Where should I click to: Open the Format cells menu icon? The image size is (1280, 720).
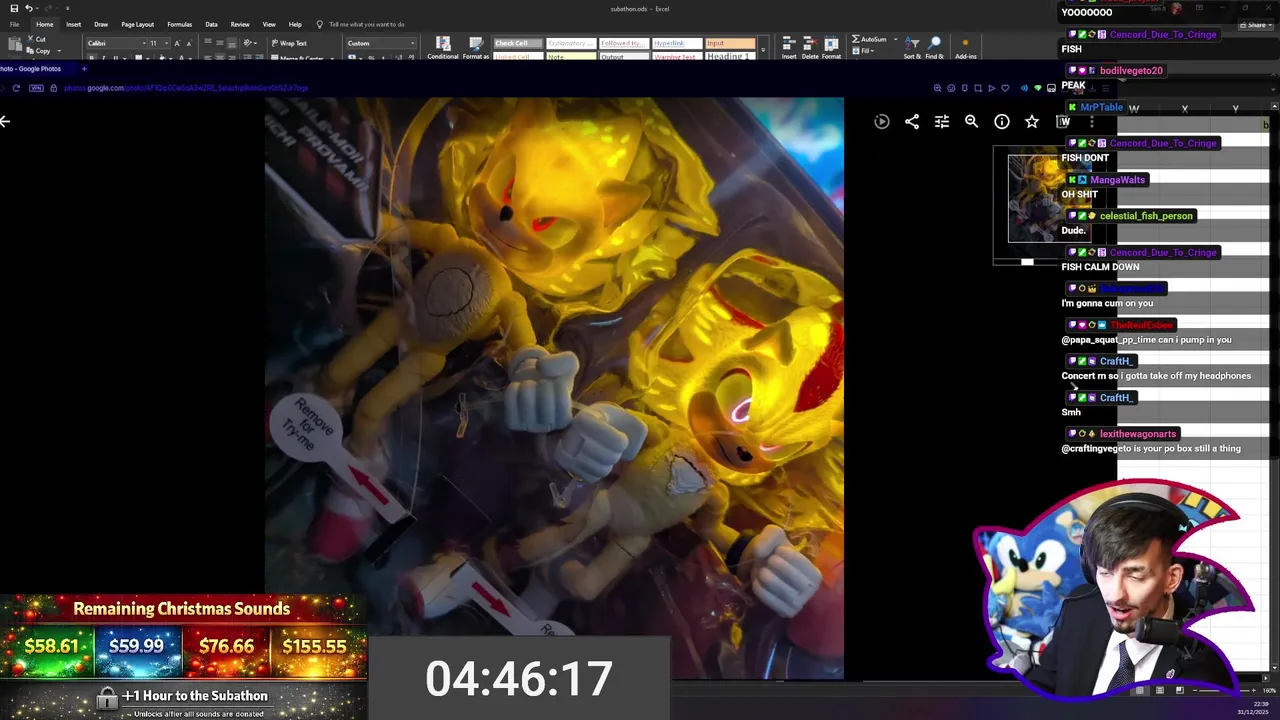[831, 48]
